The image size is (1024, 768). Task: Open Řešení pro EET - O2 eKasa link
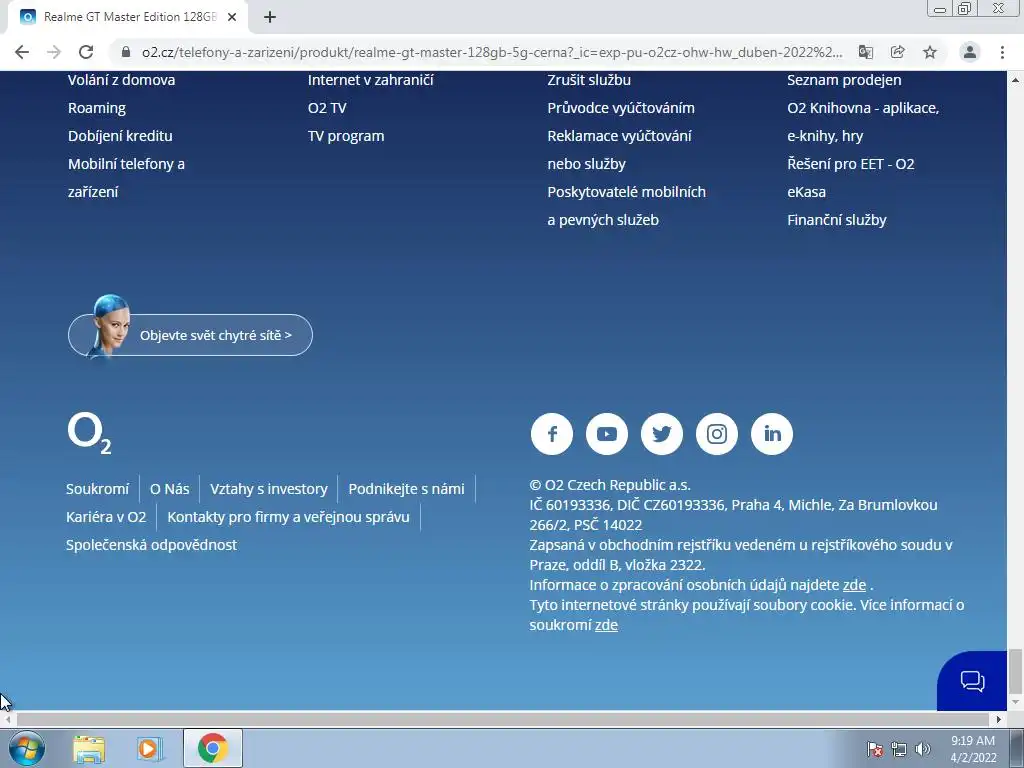coord(850,178)
